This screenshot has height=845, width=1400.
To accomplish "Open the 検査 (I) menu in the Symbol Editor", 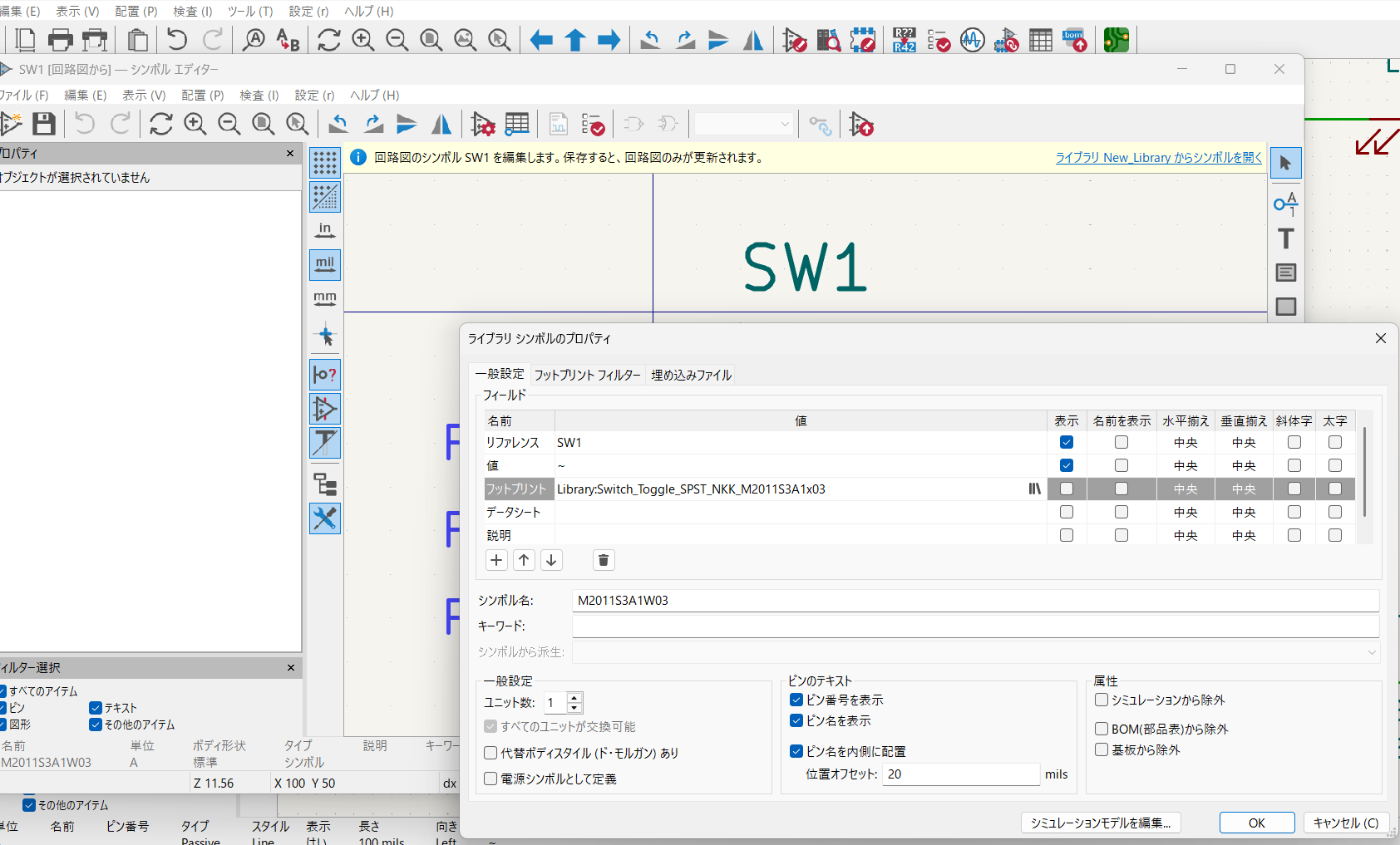I will (x=259, y=95).
